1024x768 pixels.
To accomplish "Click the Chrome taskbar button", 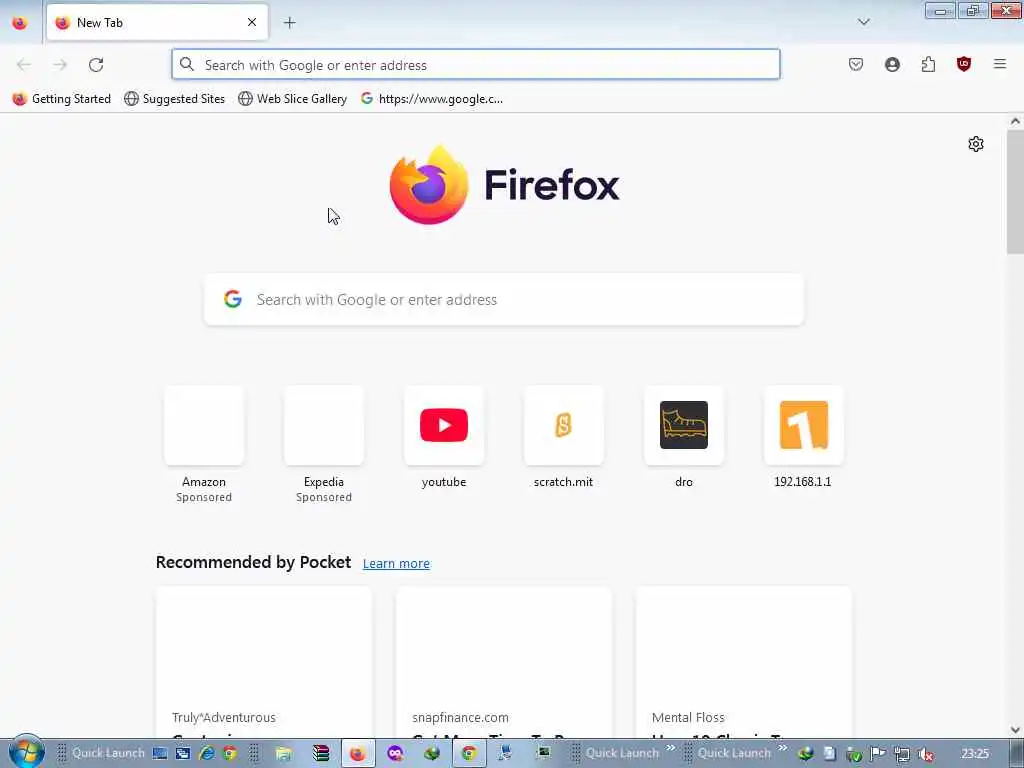I will [469, 753].
